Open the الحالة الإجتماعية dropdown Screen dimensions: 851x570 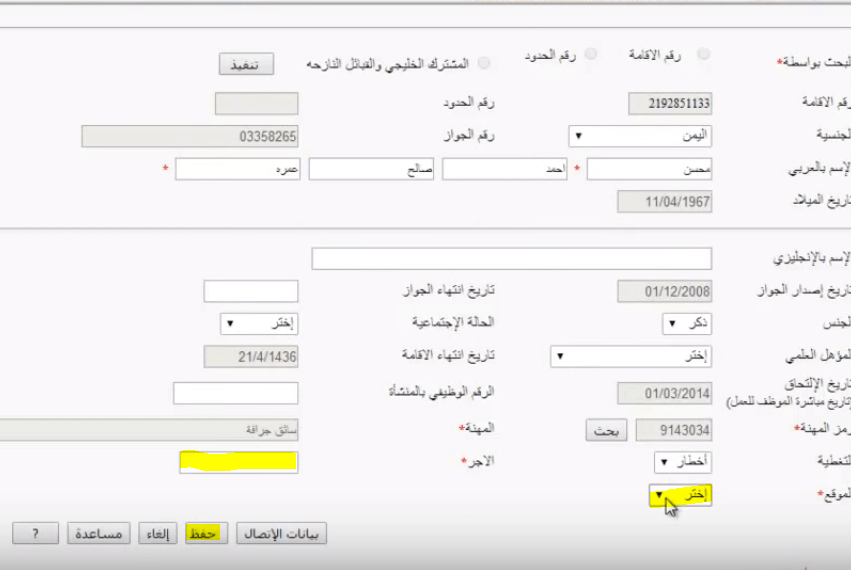(259, 324)
